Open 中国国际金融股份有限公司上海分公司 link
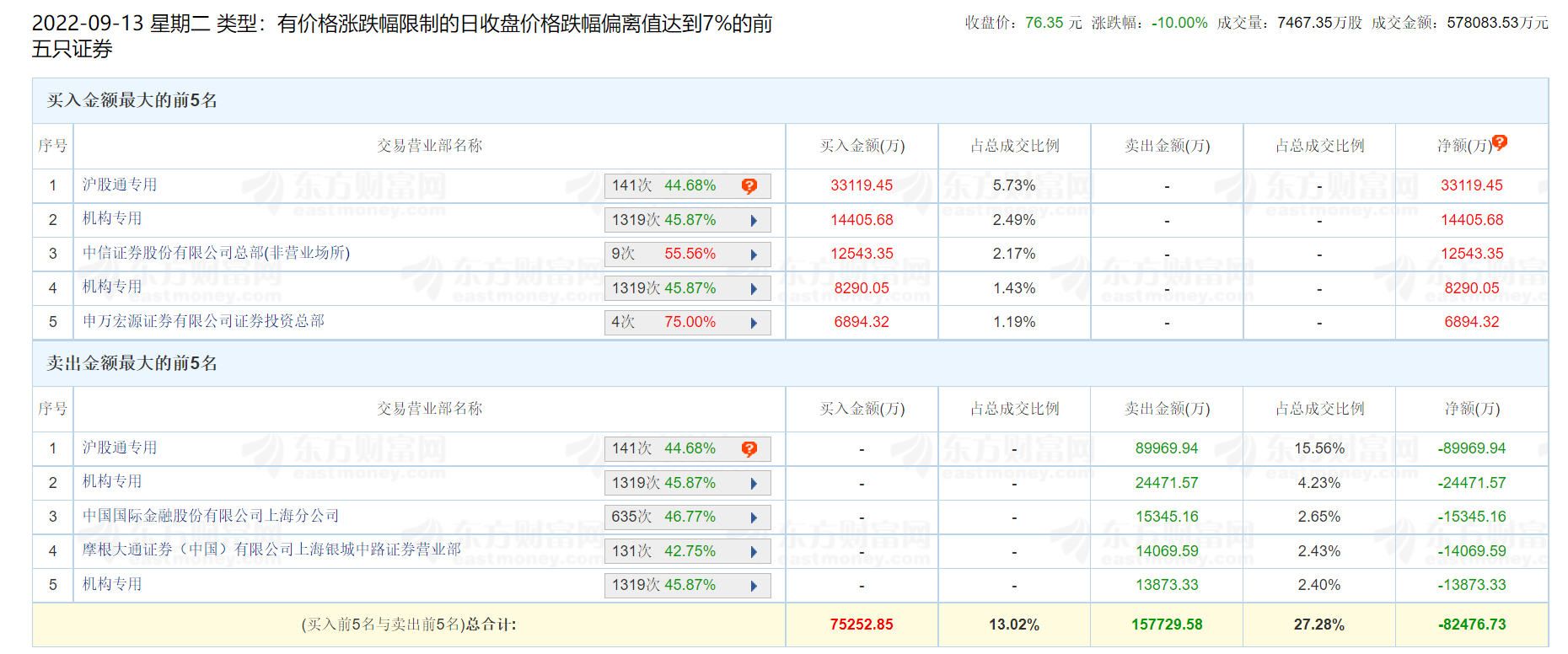This screenshot has width=1568, height=654. coord(211,516)
